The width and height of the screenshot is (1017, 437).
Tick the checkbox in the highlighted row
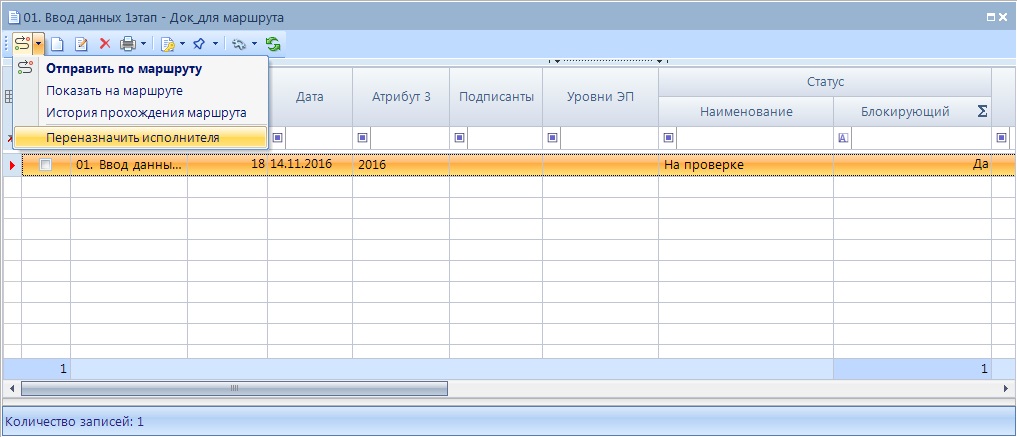[45, 164]
